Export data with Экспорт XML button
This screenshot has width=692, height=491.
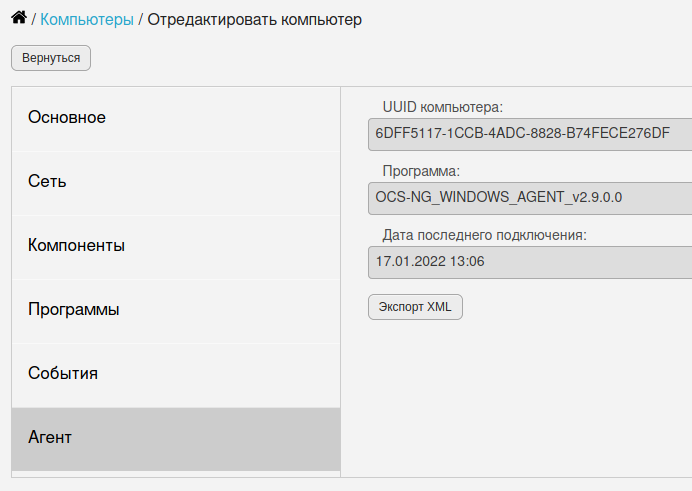pyautogui.click(x=415, y=307)
